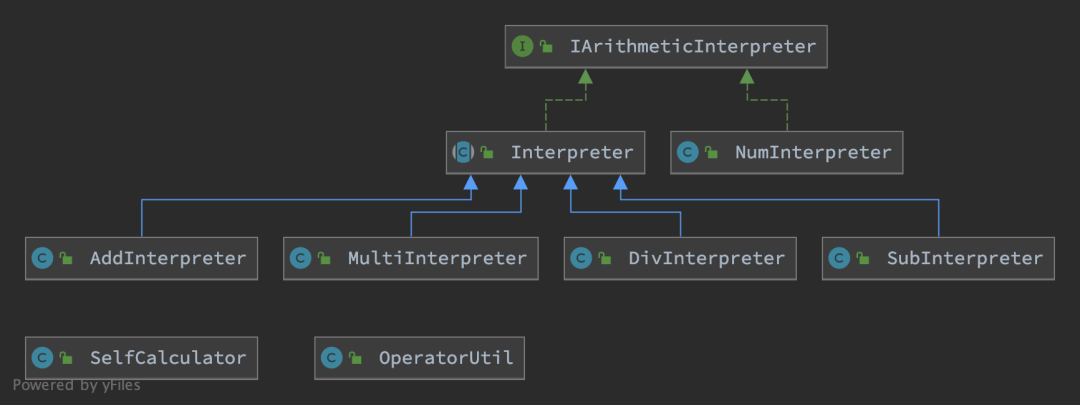This screenshot has height=405, width=1080.
Task: Click the lock icon on NumInterpreter
Action: coord(712,152)
